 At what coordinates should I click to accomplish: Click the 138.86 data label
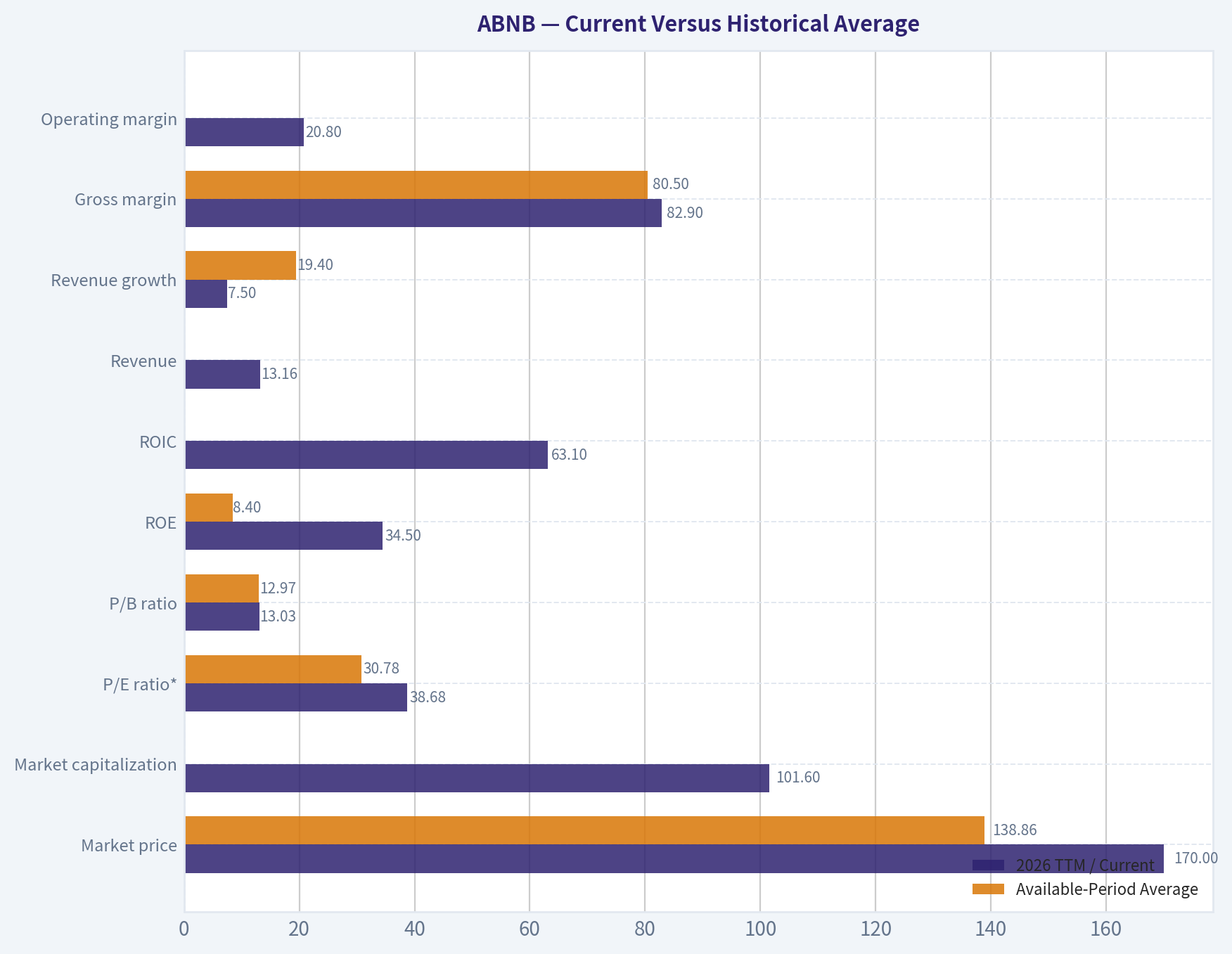1015,830
